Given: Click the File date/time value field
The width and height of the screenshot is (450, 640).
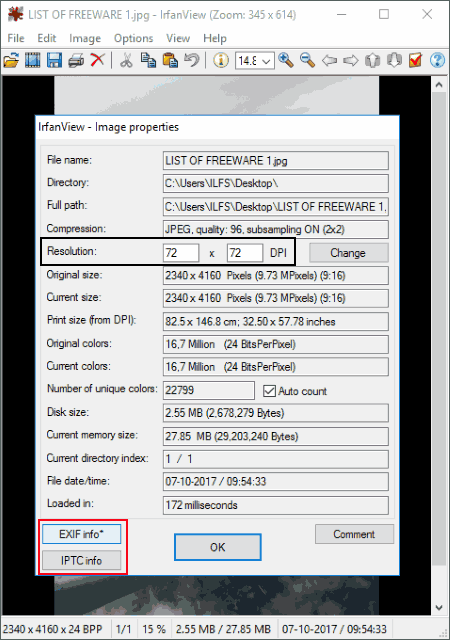Looking at the screenshot, I should click(x=276, y=482).
